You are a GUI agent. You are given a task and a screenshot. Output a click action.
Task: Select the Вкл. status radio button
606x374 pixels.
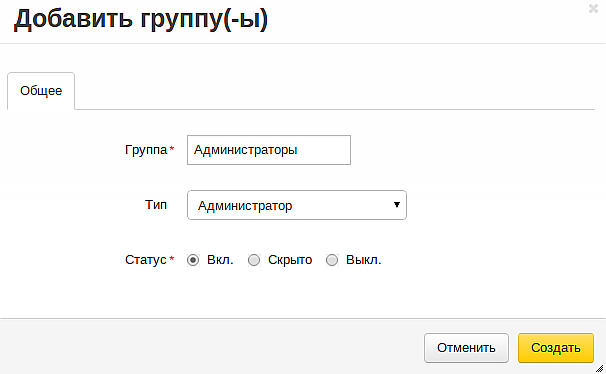click(193, 260)
